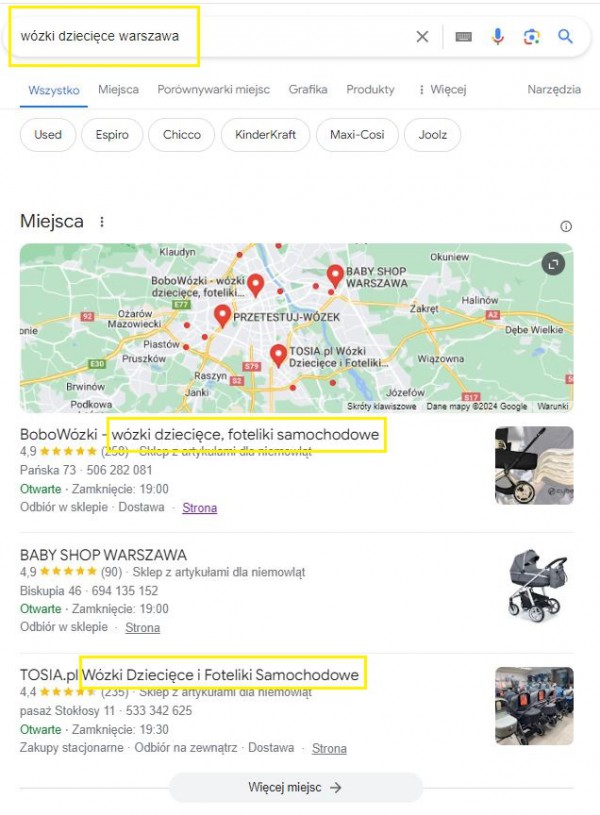Screen dimensions: 600x815
Task: Click the BABY SHOP WARSZAWA map pin
Action: tap(335, 275)
